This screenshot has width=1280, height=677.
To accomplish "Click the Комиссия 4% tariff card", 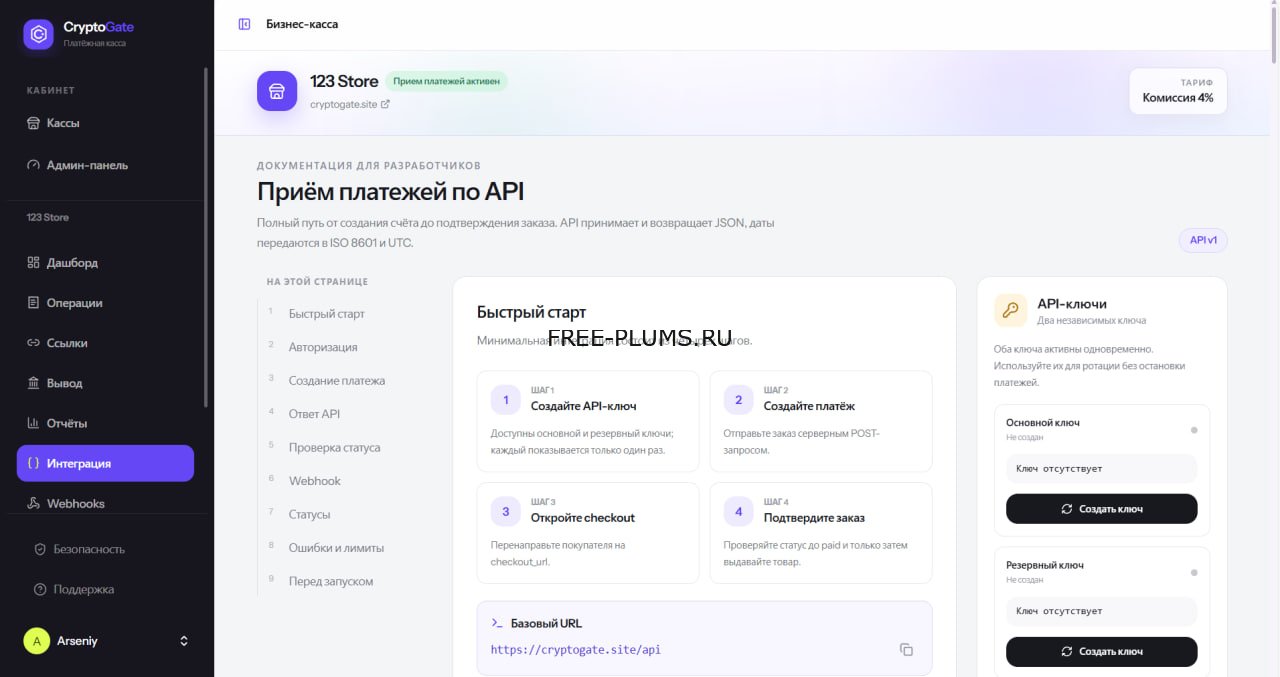I will (x=1178, y=91).
